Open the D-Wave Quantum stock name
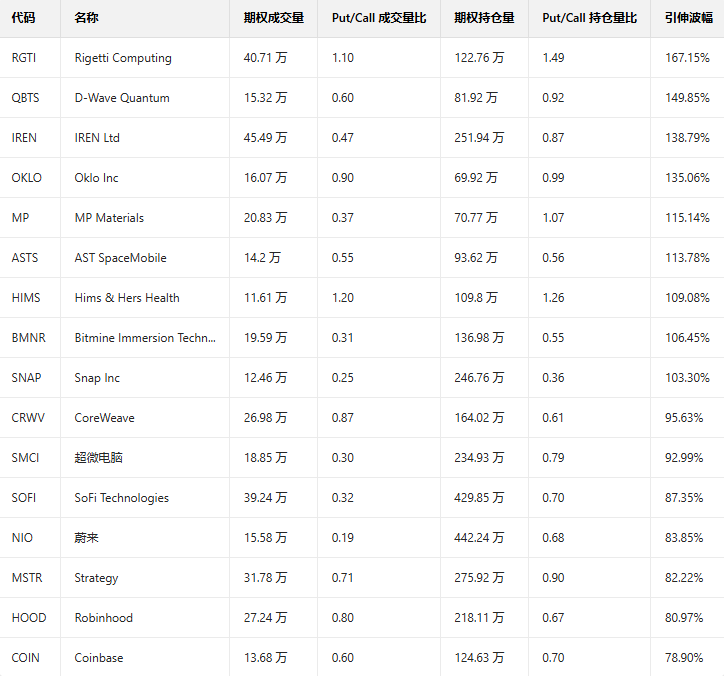Image resolution: width=724 pixels, height=676 pixels. (x=122, y=98)
